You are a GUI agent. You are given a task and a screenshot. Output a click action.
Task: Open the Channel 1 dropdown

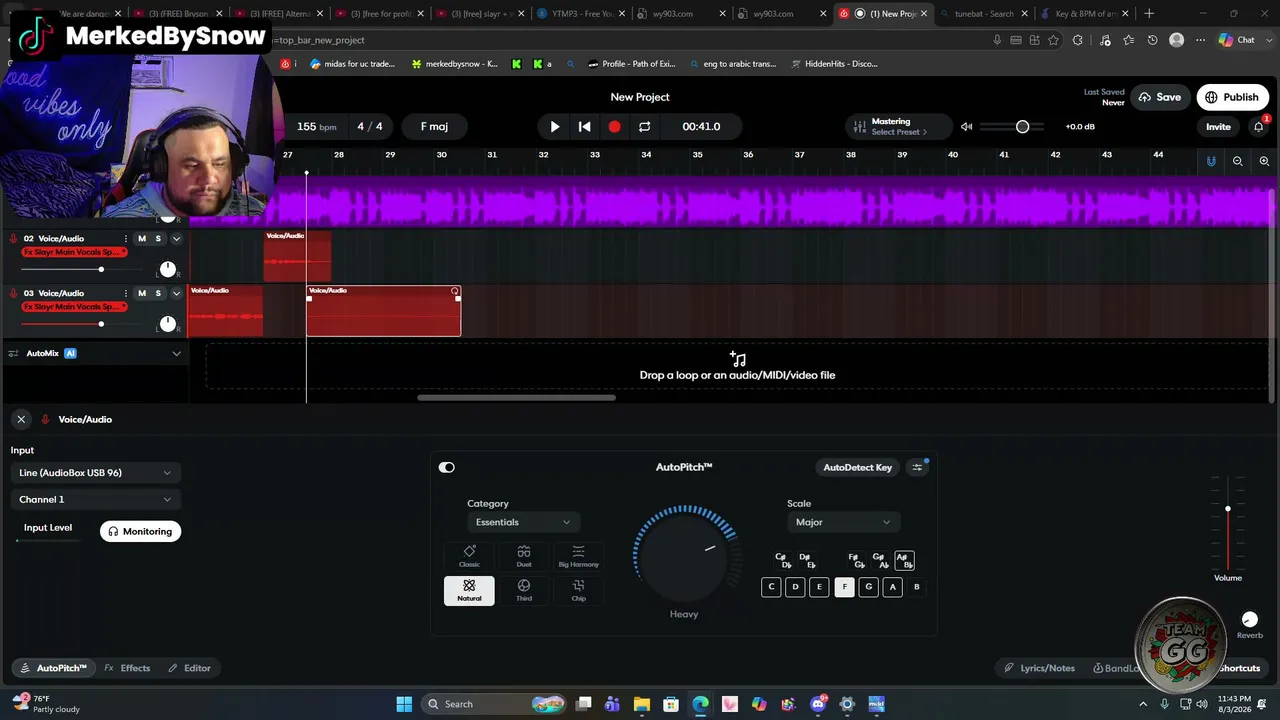[95, 500]
